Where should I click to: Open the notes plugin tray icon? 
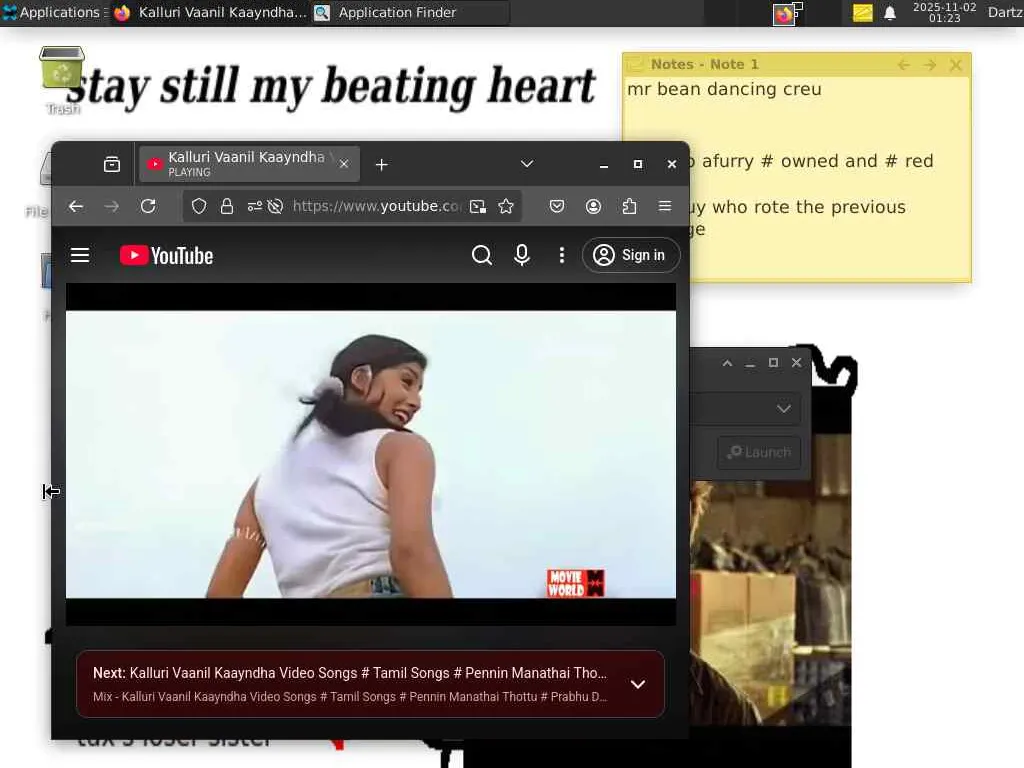[x=863, y=12]
